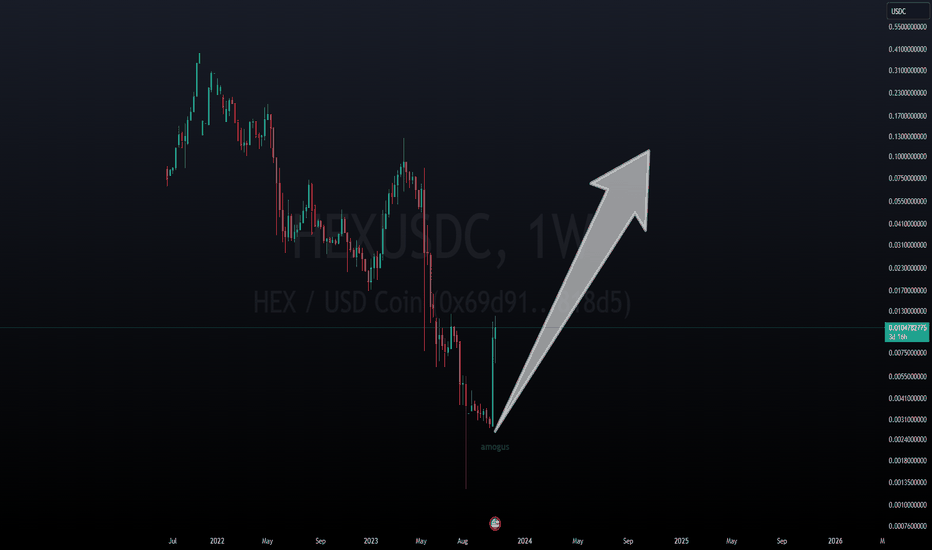
Task: Click the 2025 label on time axis
Action: pos(681,541)
